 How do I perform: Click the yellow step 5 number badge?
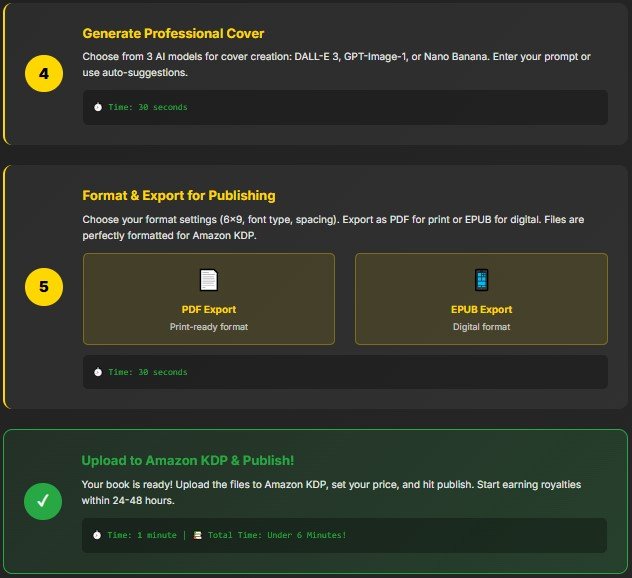point(43,287)
